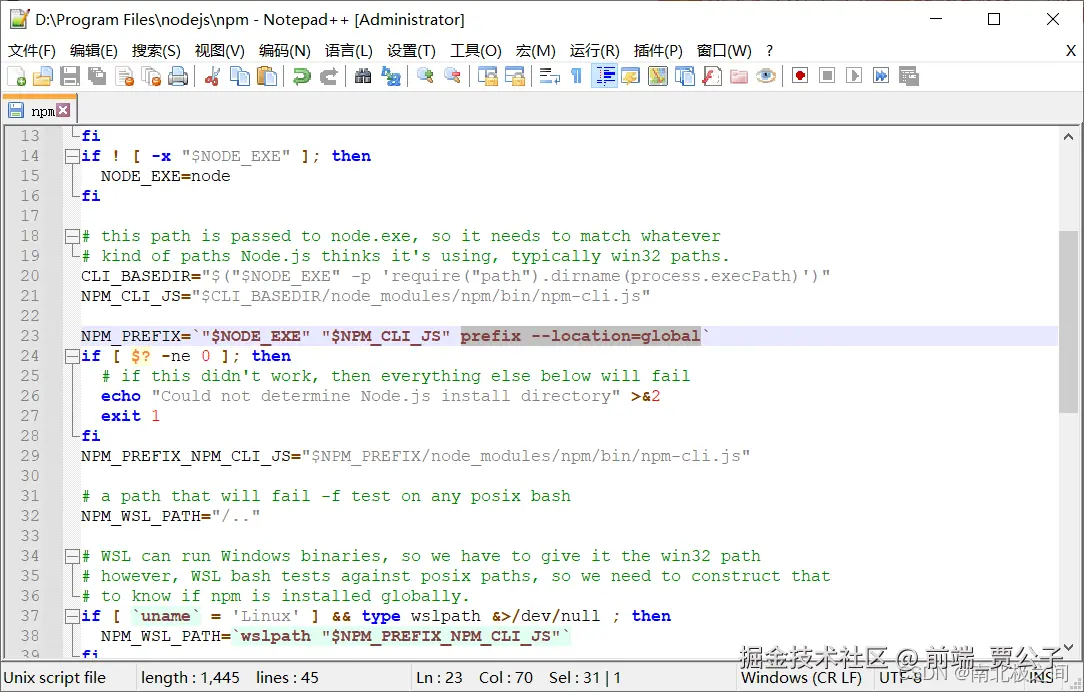
Task: Click the Close document toolbar icon
Action: pos(124,76)
